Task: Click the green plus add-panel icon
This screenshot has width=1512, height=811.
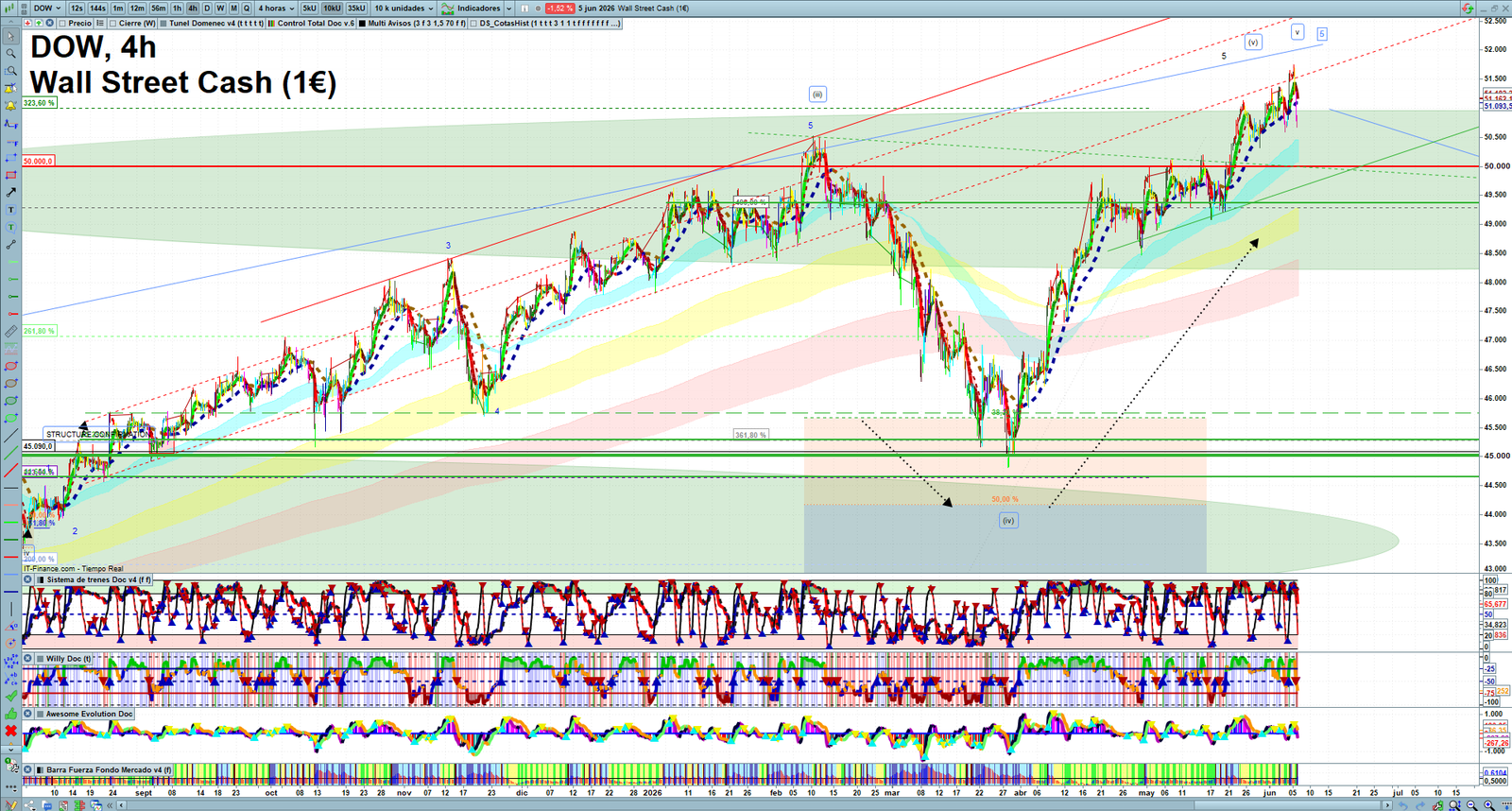Action: 39,23
